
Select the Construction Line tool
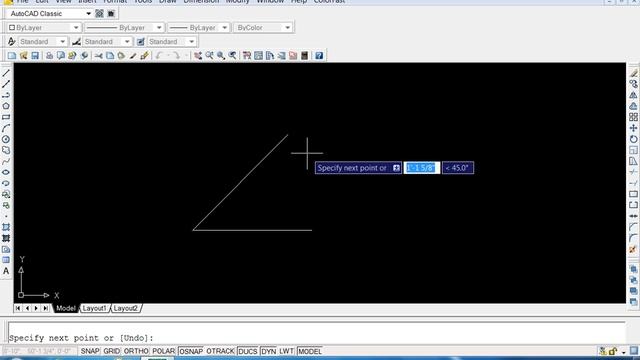coord(6,84)
